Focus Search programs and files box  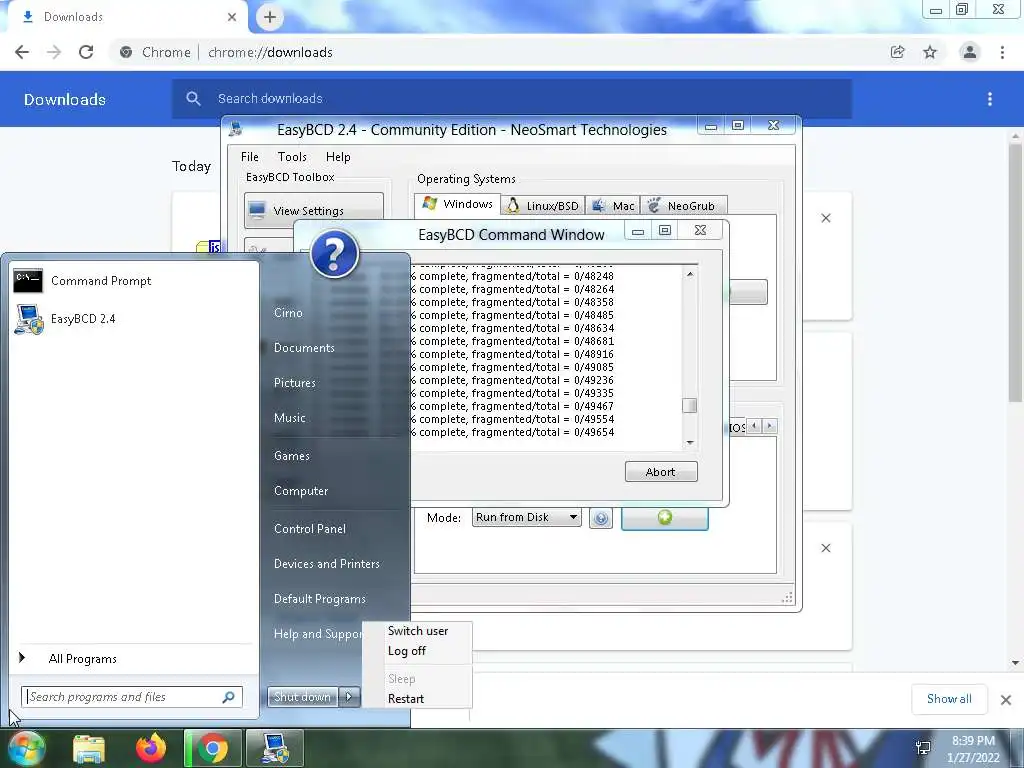tap(131, 697)
